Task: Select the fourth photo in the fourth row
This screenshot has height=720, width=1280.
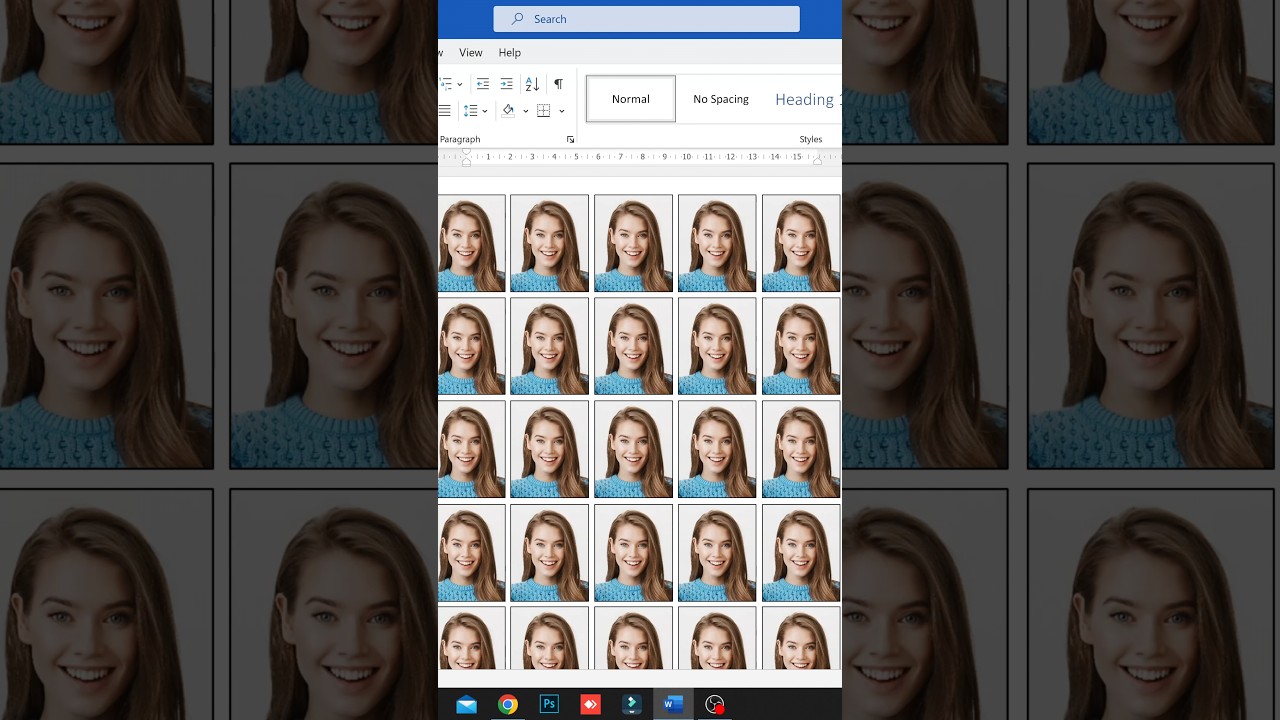Action: pyautogui.click(x=717, y=553)
